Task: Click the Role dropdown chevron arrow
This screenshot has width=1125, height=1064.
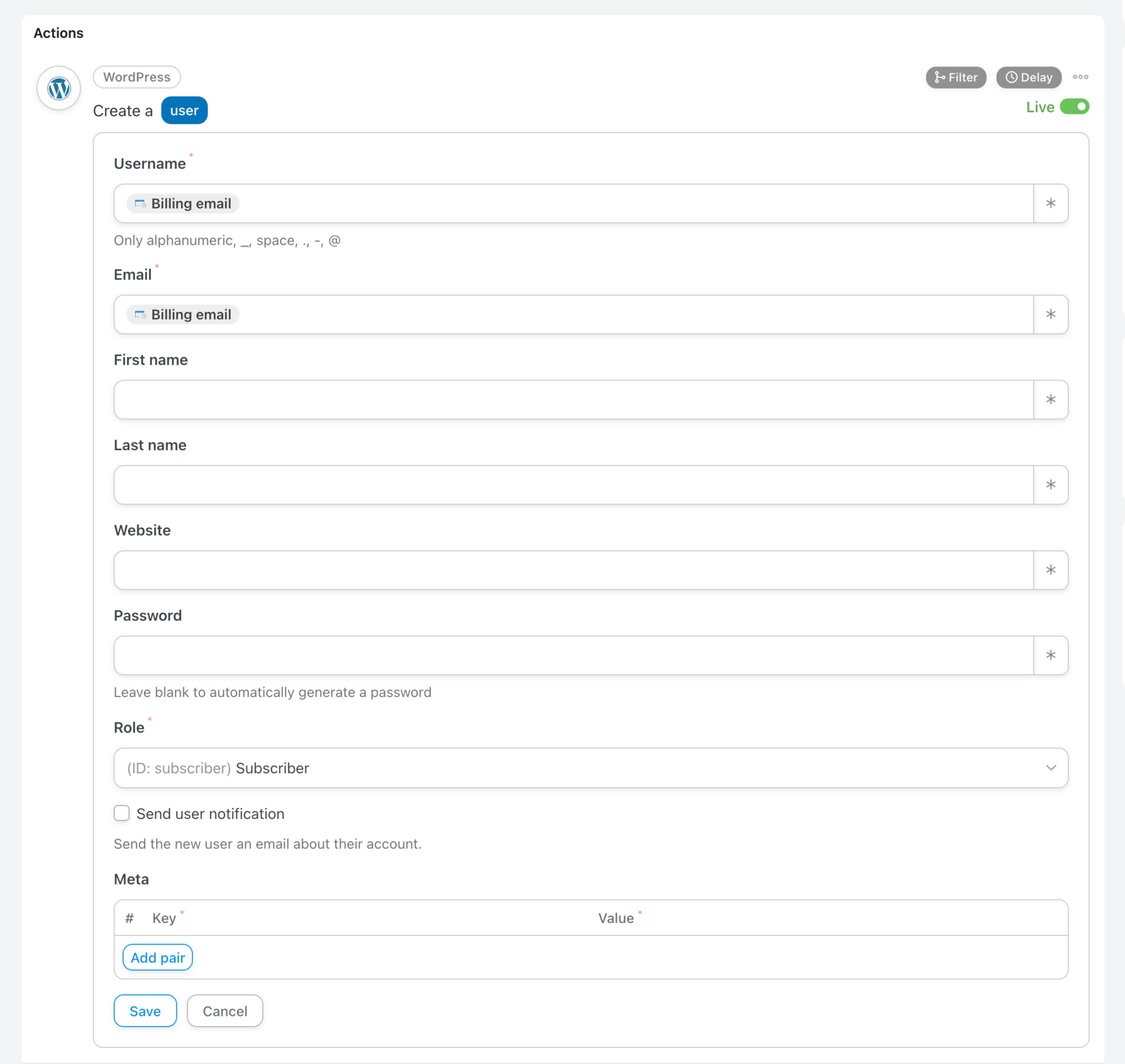Action: (1051, 768)
